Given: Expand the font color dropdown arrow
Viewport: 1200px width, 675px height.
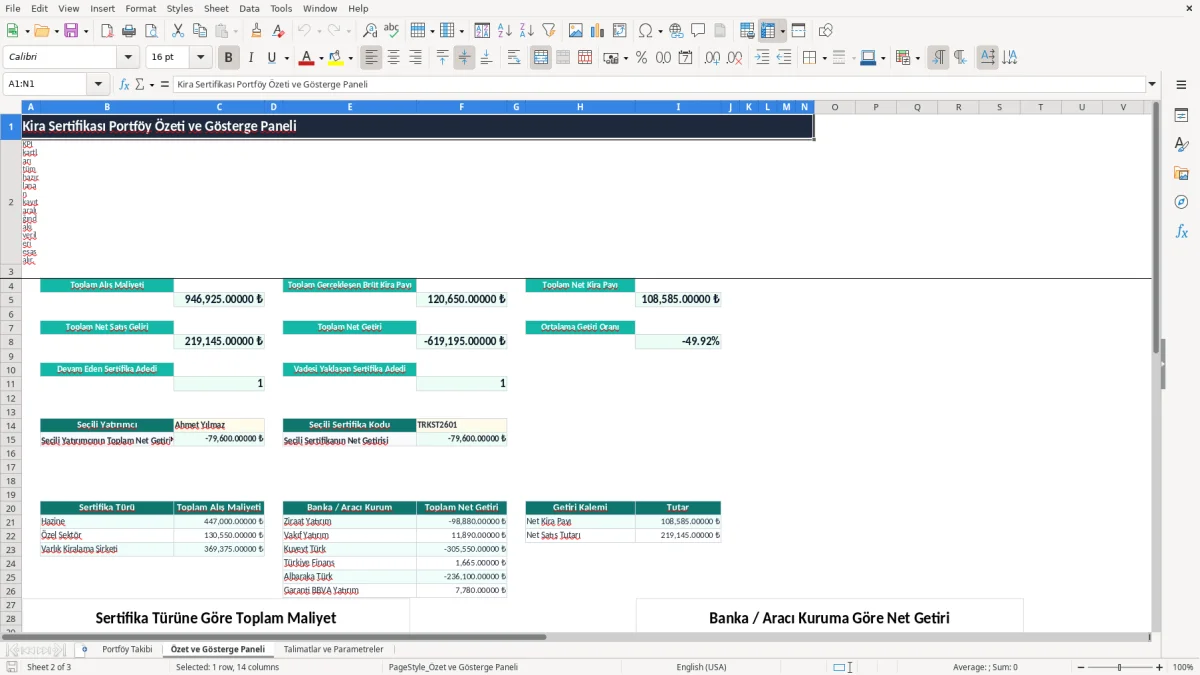Looking at the screenshot, I should click(x=321, y=58).
